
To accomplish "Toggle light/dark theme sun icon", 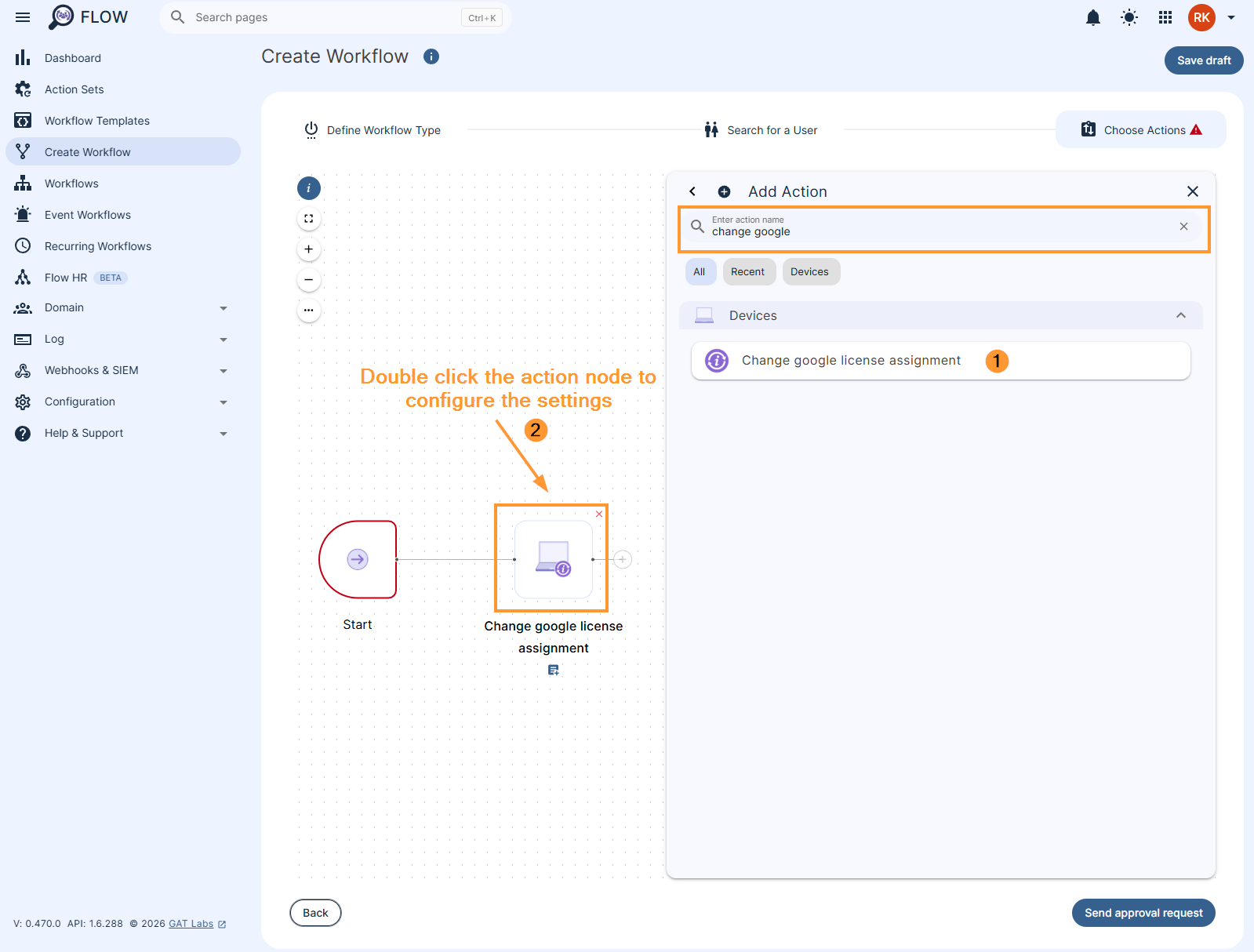I will coord(1129,17).
